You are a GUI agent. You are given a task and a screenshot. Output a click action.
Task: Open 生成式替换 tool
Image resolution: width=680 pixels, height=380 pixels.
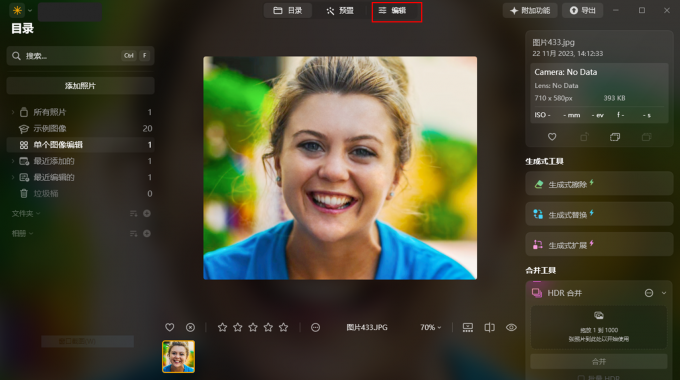tap(599, 214)
